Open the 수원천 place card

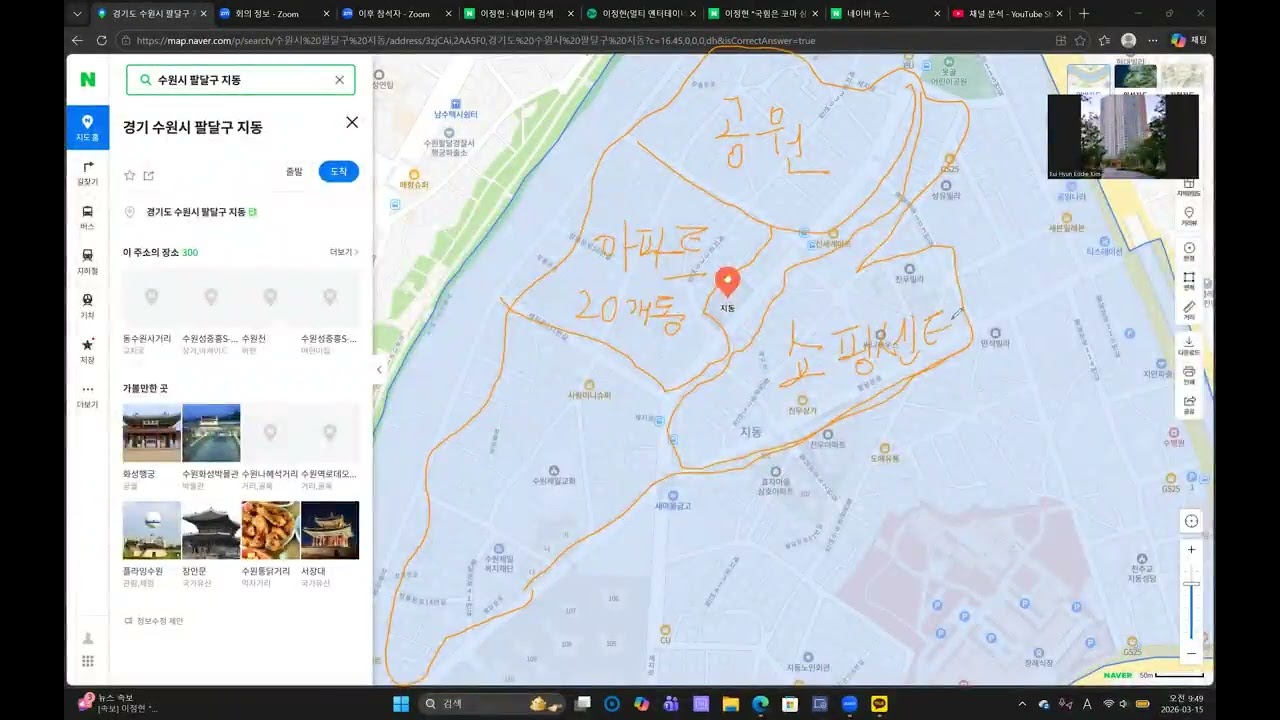(x=270, y=312)
